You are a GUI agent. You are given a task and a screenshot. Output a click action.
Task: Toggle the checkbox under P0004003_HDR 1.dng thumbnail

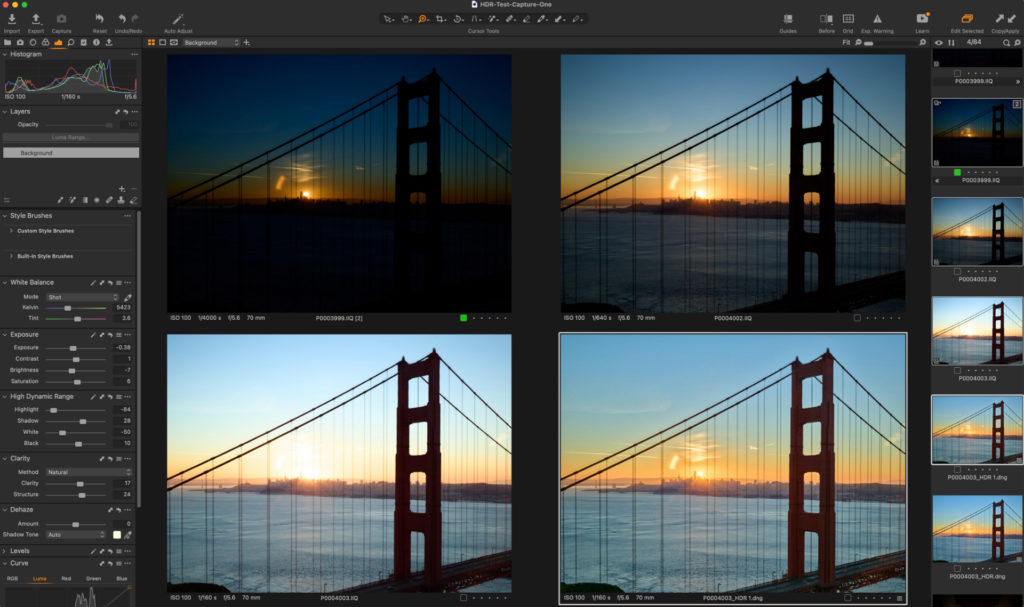pos(957,469)
